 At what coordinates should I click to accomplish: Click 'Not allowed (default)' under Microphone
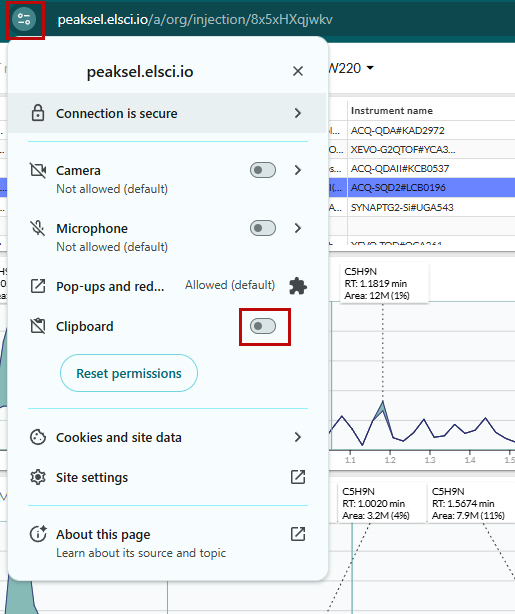click(112, 247)
